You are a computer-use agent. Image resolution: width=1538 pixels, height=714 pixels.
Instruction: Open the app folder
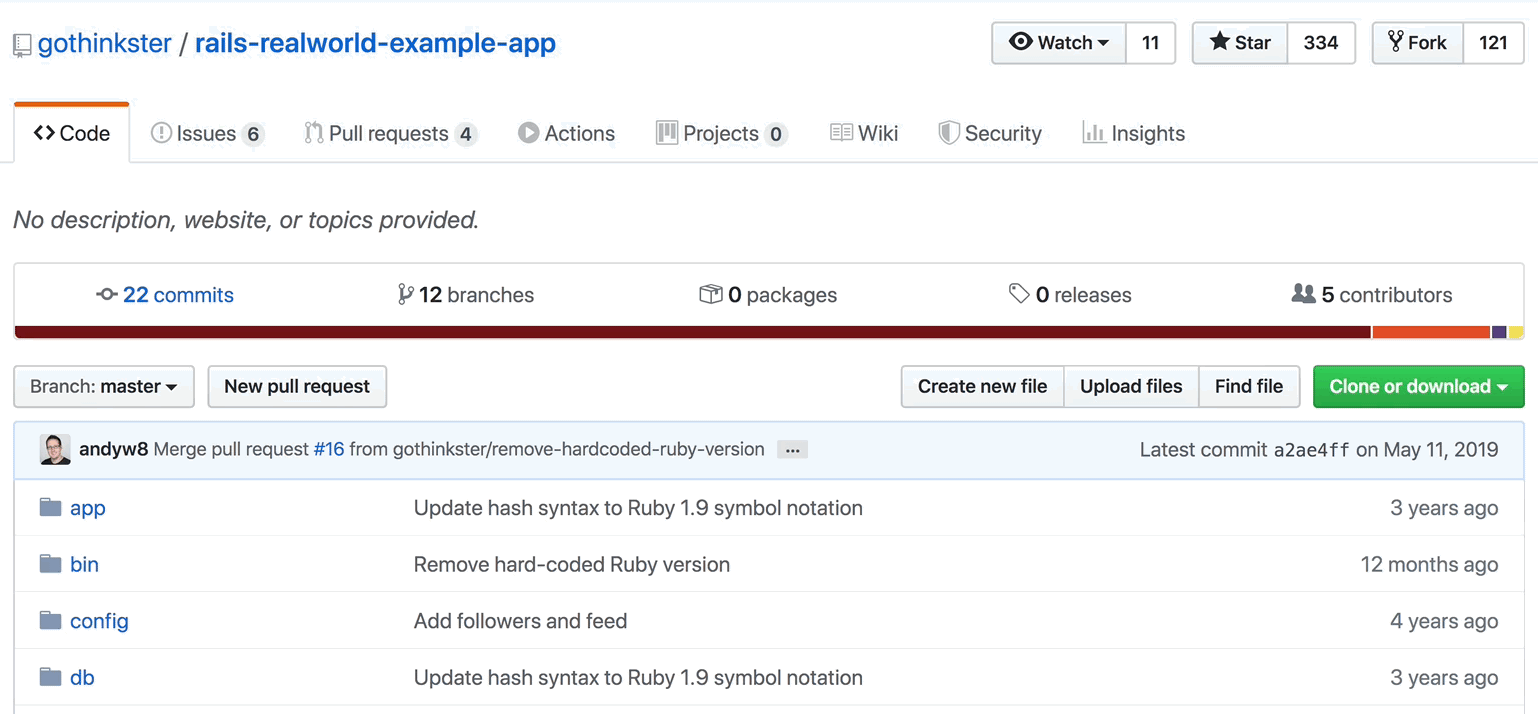(x=88, y=507)
